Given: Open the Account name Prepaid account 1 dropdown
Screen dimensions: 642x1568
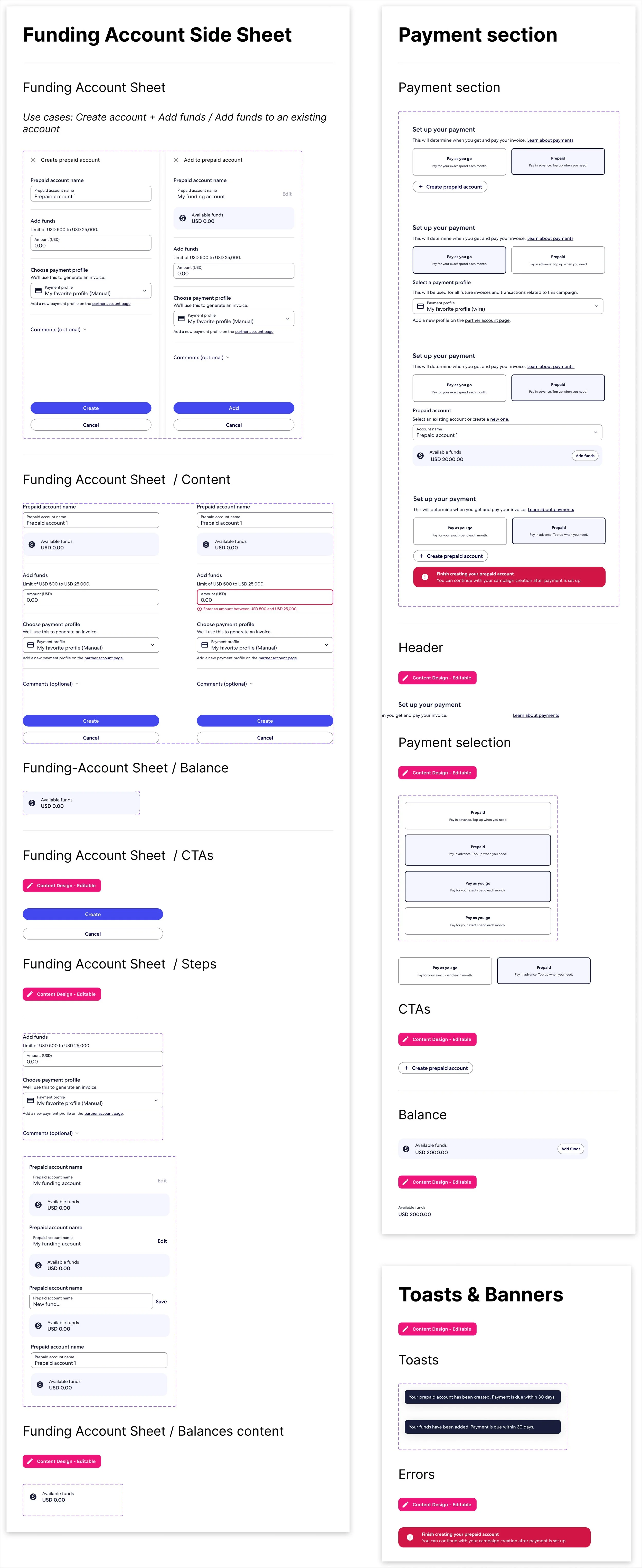Looking at the screenshot, I should 507,432.
